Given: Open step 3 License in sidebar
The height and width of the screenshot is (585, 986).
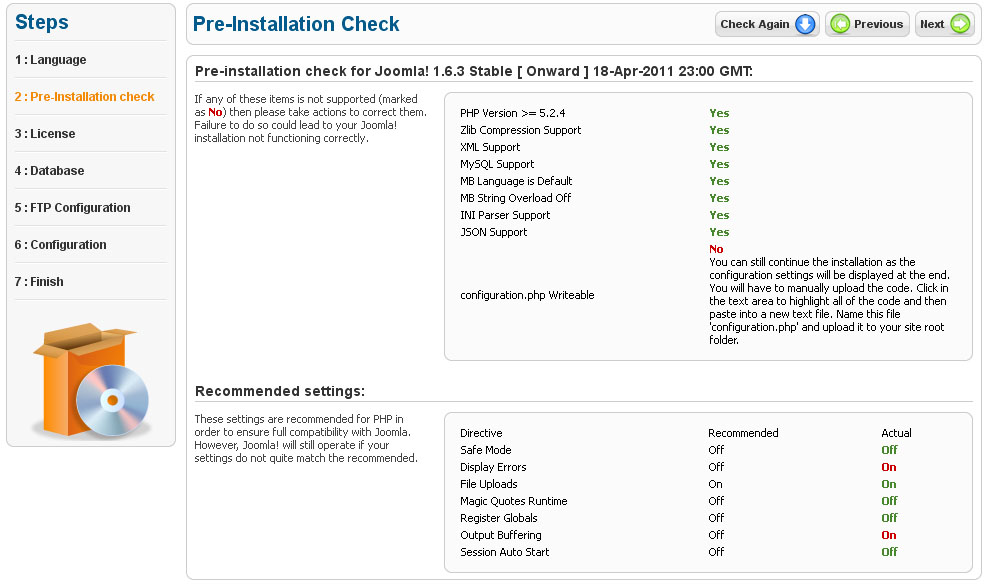Looking at the screenshot, I should 45,134.
